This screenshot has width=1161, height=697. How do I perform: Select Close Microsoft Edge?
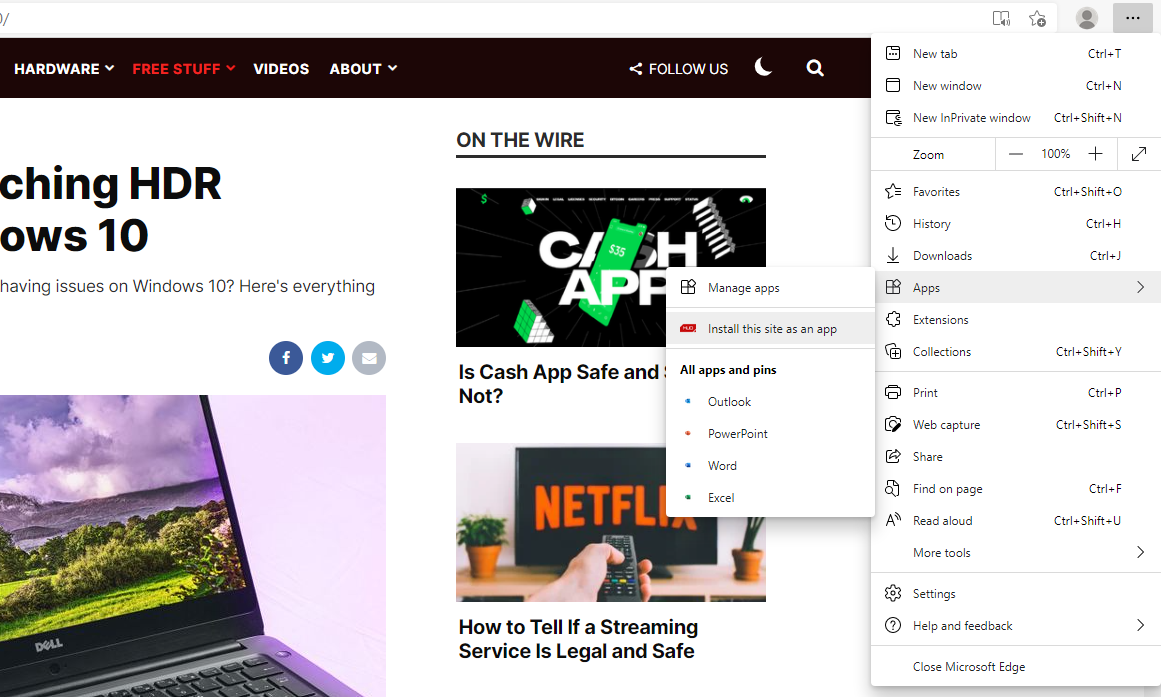pos(1016,667)
